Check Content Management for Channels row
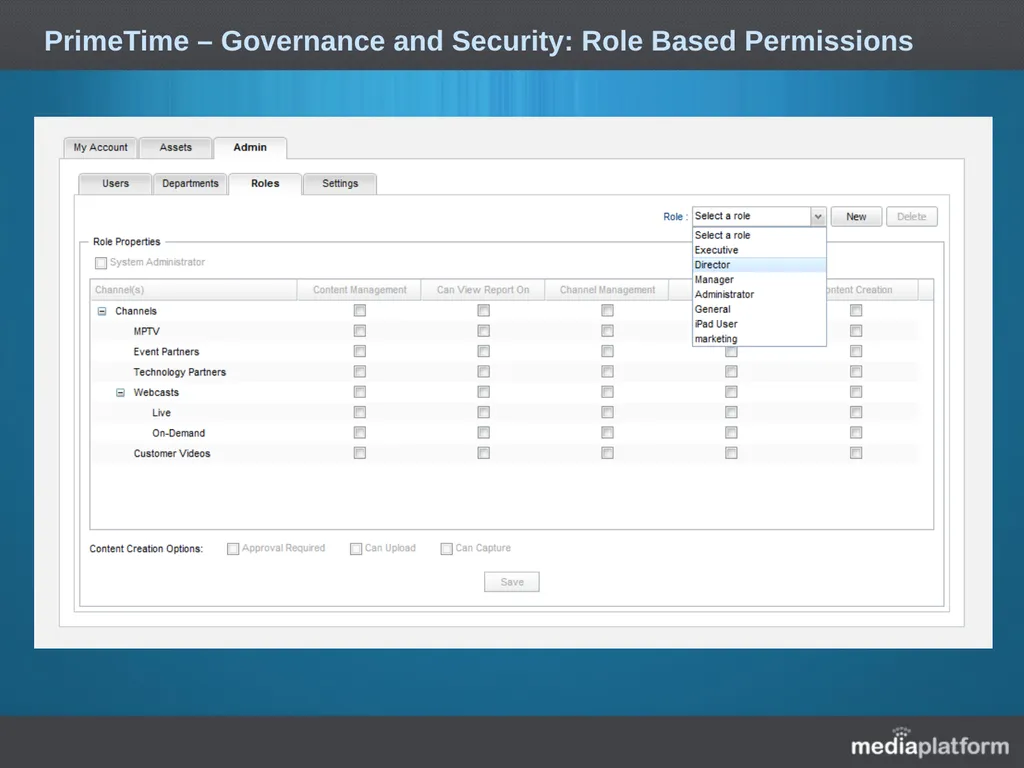The image size is (1024, 768). click(x=360, y=311)
